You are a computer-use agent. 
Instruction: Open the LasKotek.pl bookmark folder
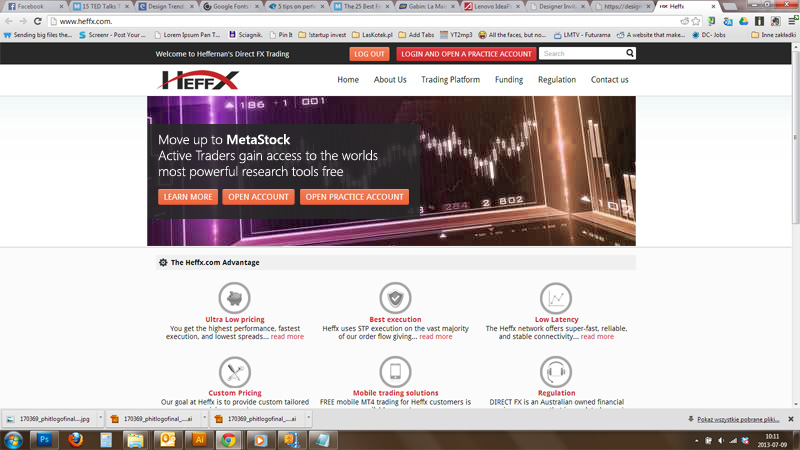pyautogui.click(x=372, y=35)
